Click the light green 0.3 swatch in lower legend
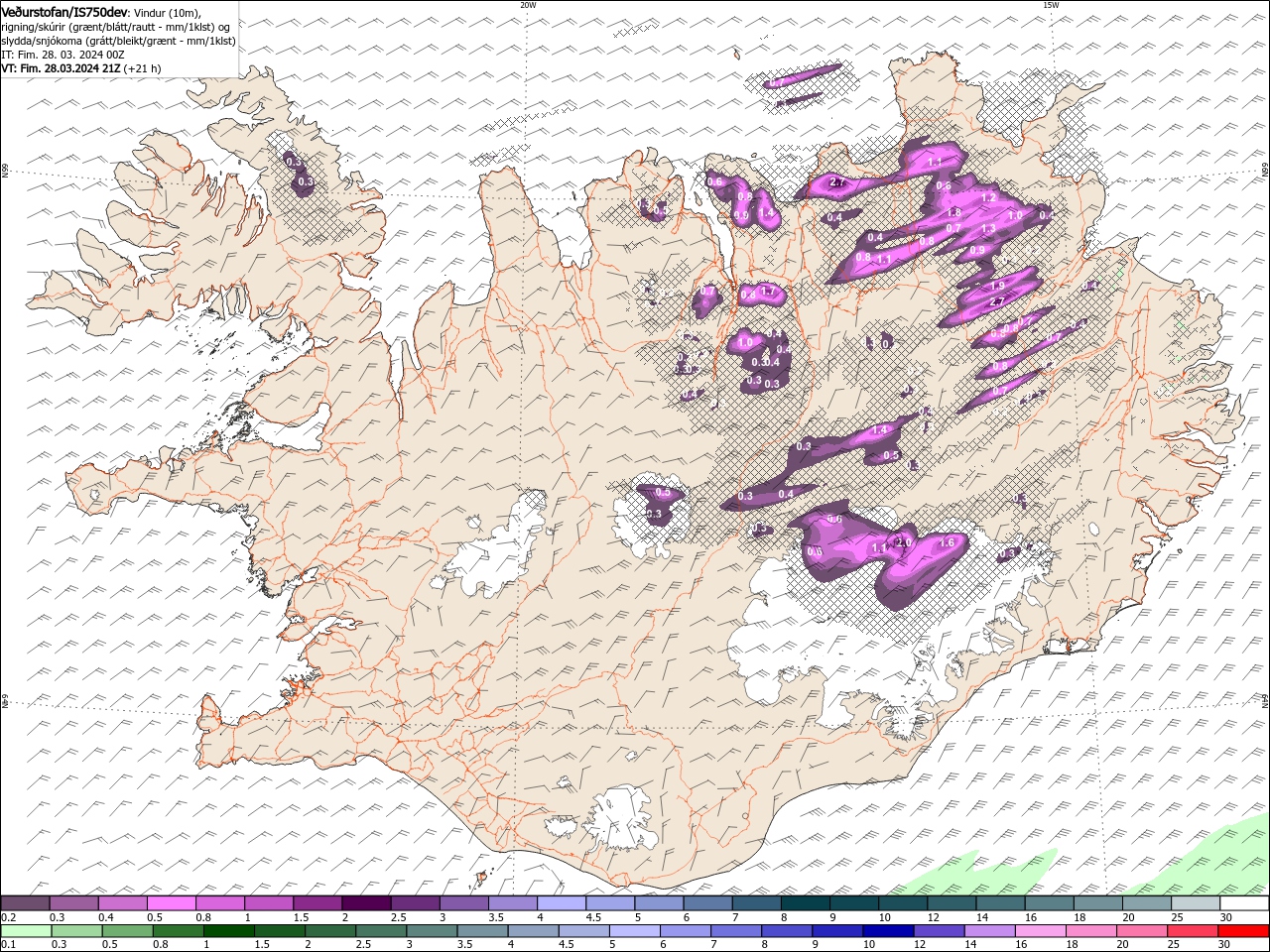The width and height of the screenshot is (1270, 952). (77, 931)
